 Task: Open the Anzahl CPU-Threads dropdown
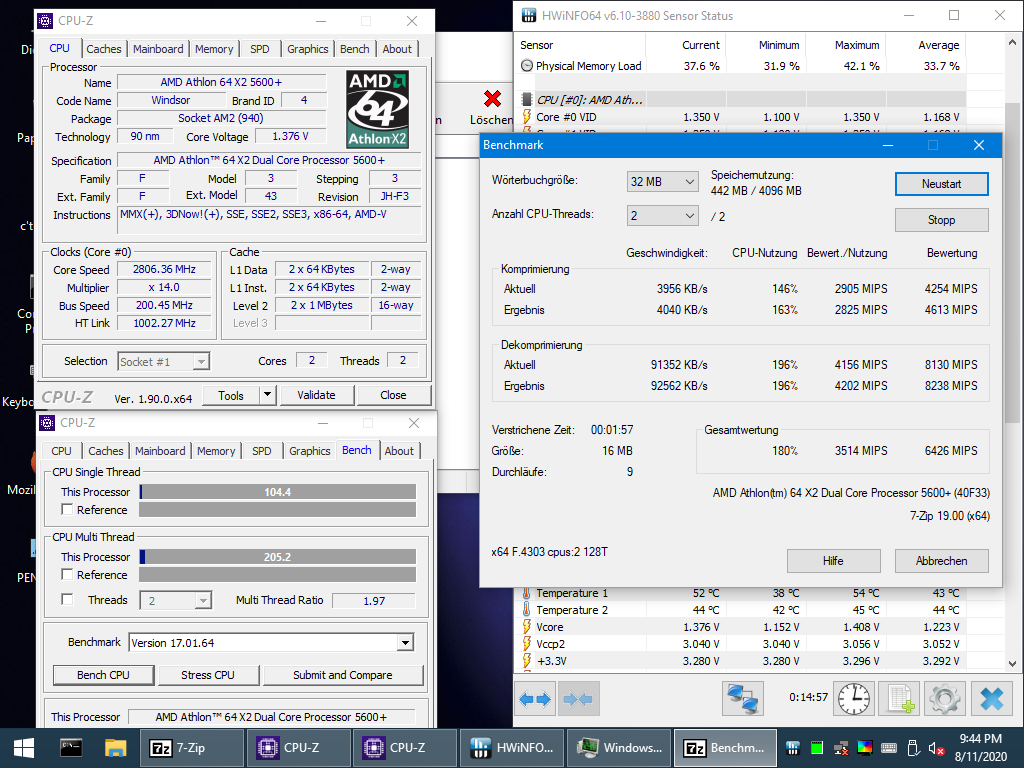tap(662, 216)
